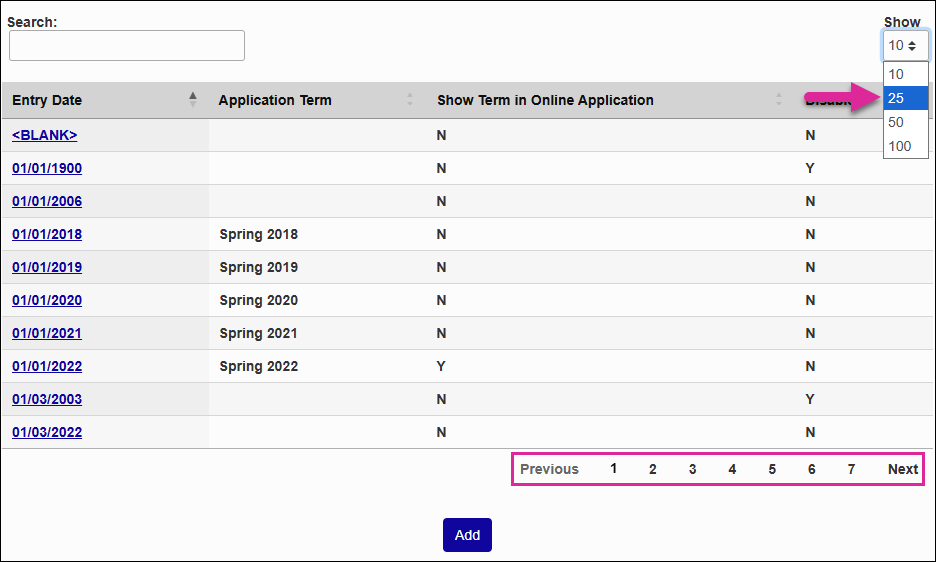The width and height of the screenshot is (936, 562).
Task: Choose 10 in the Show list
Action: (906, 75)
